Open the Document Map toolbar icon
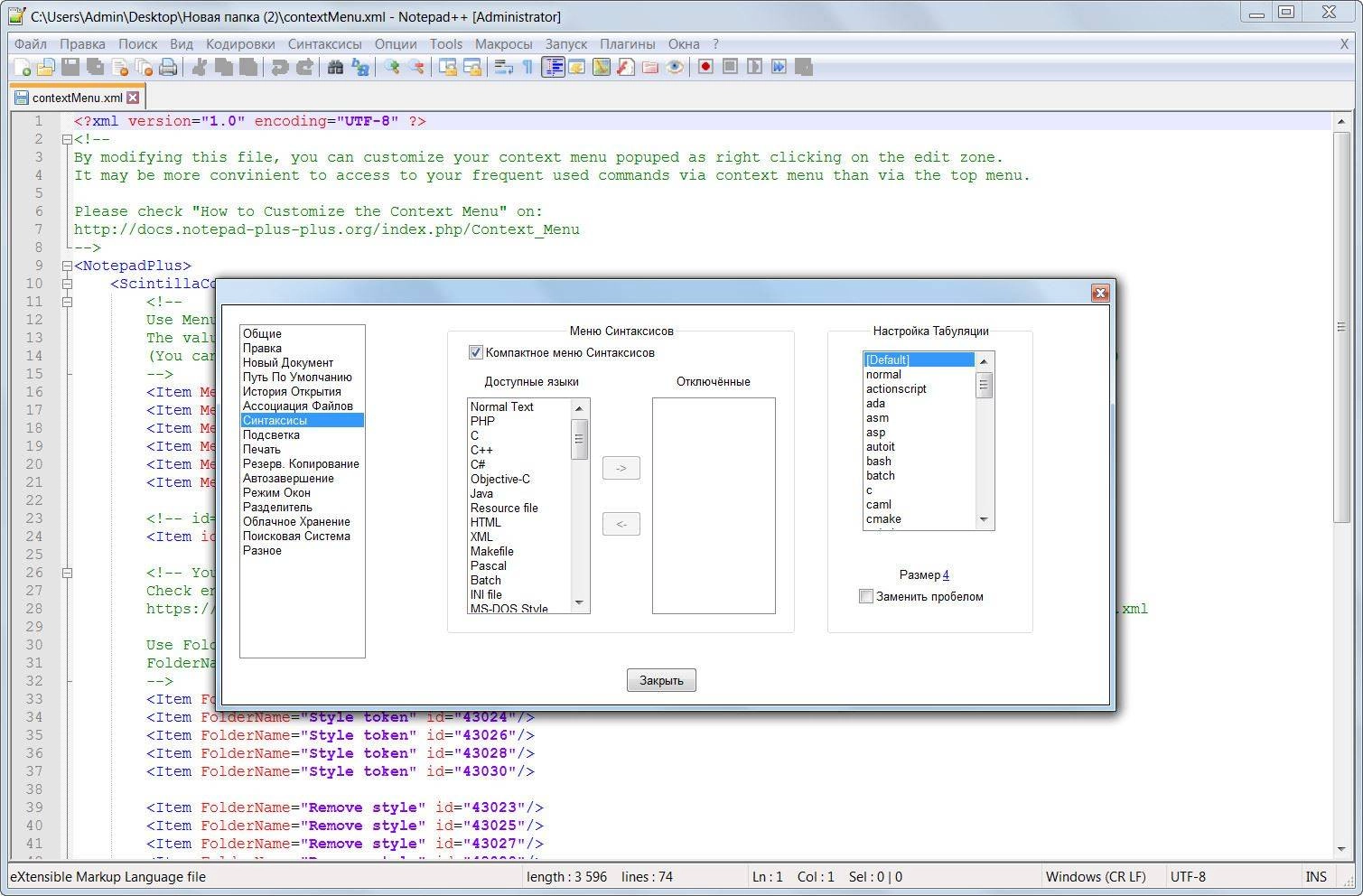This screenshot has width=1363, height=896. [x=602, y=67]
